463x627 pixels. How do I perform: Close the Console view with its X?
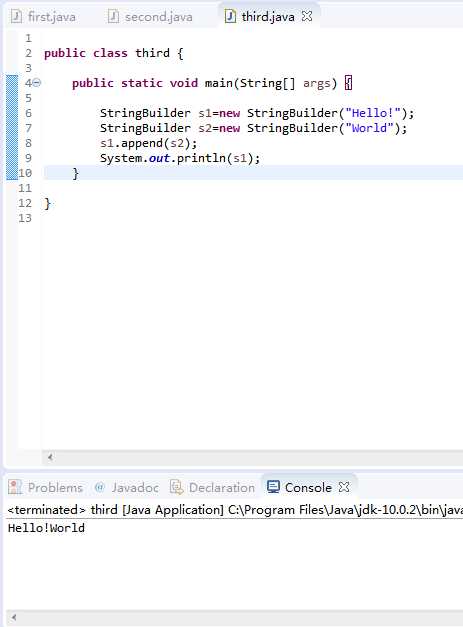344,487
